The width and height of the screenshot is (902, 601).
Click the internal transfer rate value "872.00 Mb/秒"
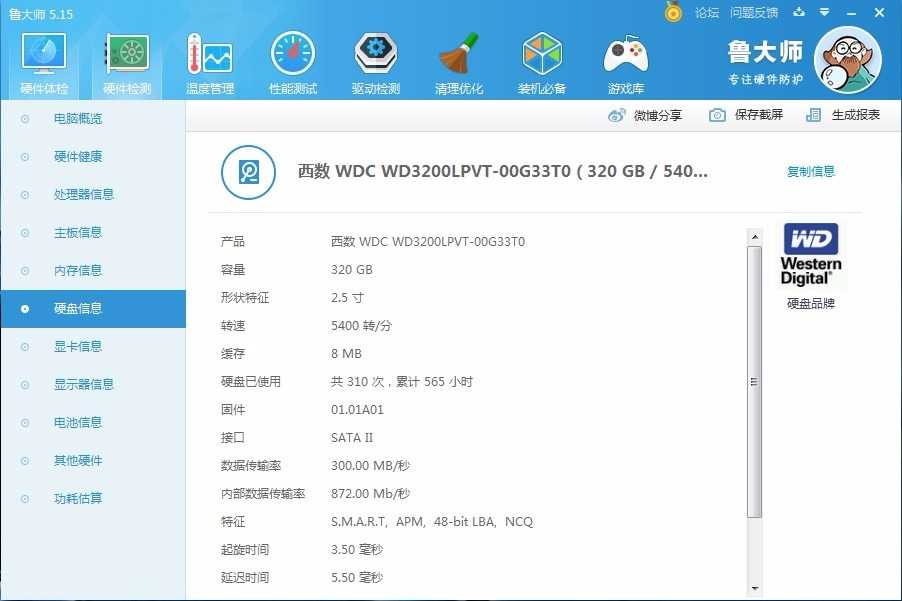370,494
